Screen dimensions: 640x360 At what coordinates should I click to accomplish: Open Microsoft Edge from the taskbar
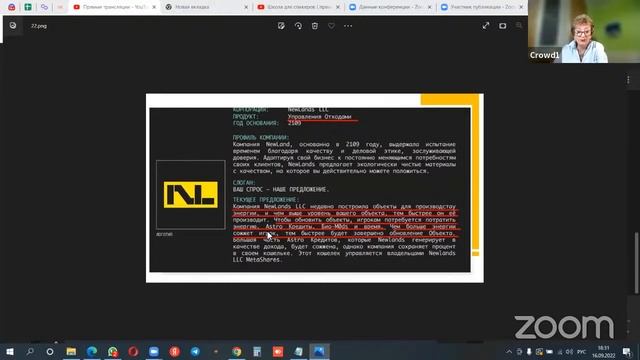[x=92, y=351]
